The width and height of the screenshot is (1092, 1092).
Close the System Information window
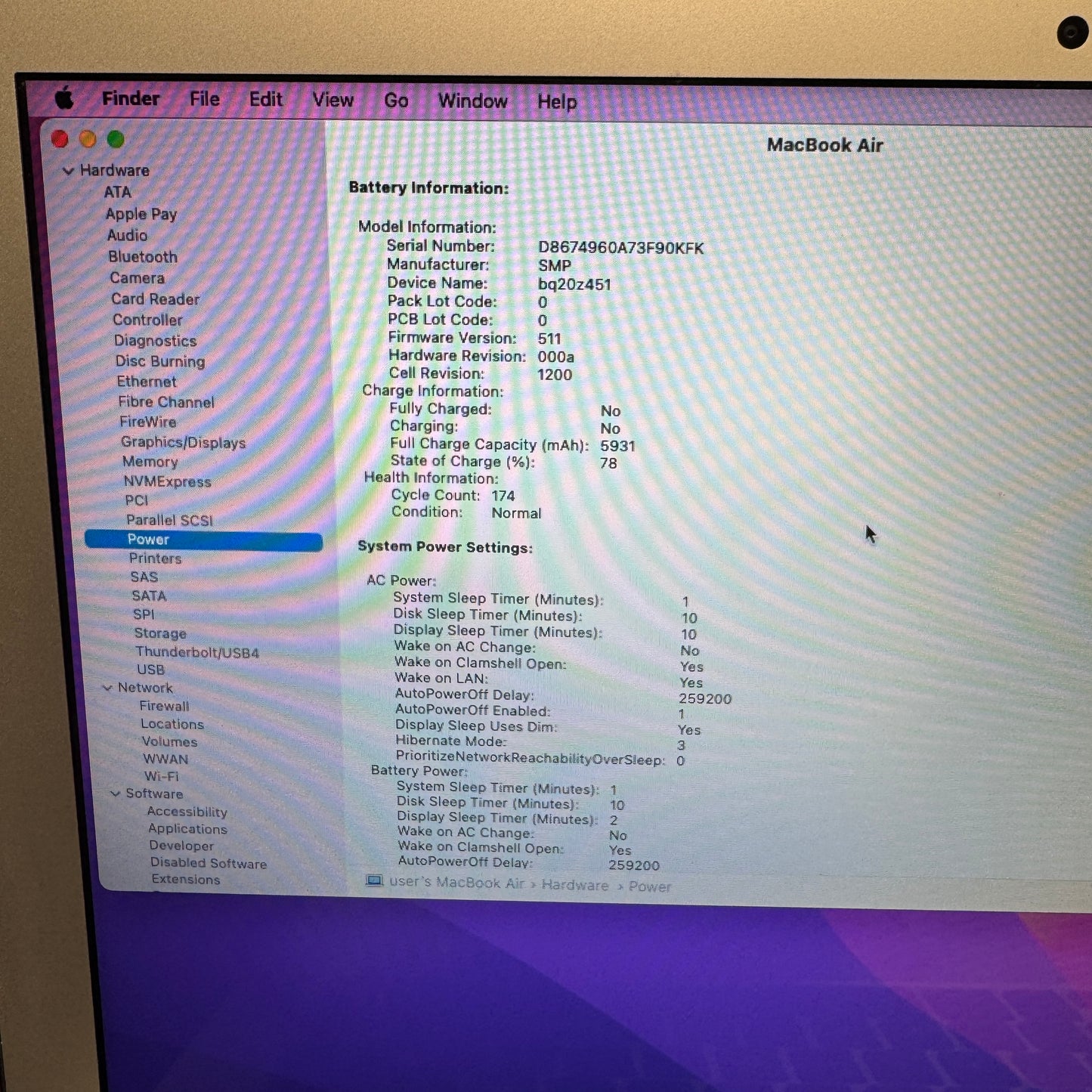[60, 139]
